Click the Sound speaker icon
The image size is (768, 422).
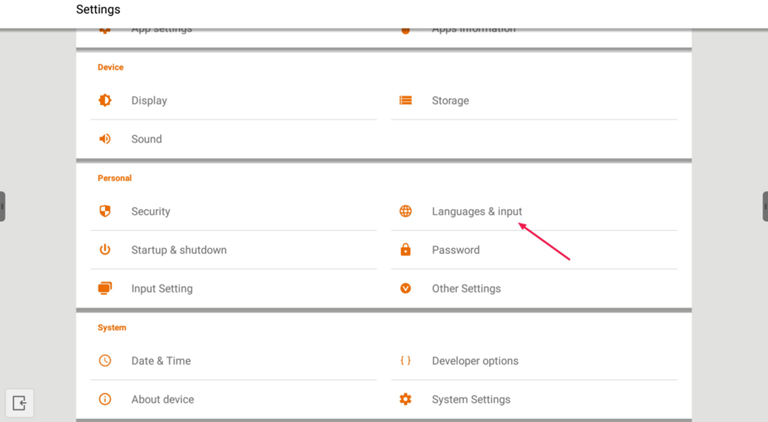(105, 139)
